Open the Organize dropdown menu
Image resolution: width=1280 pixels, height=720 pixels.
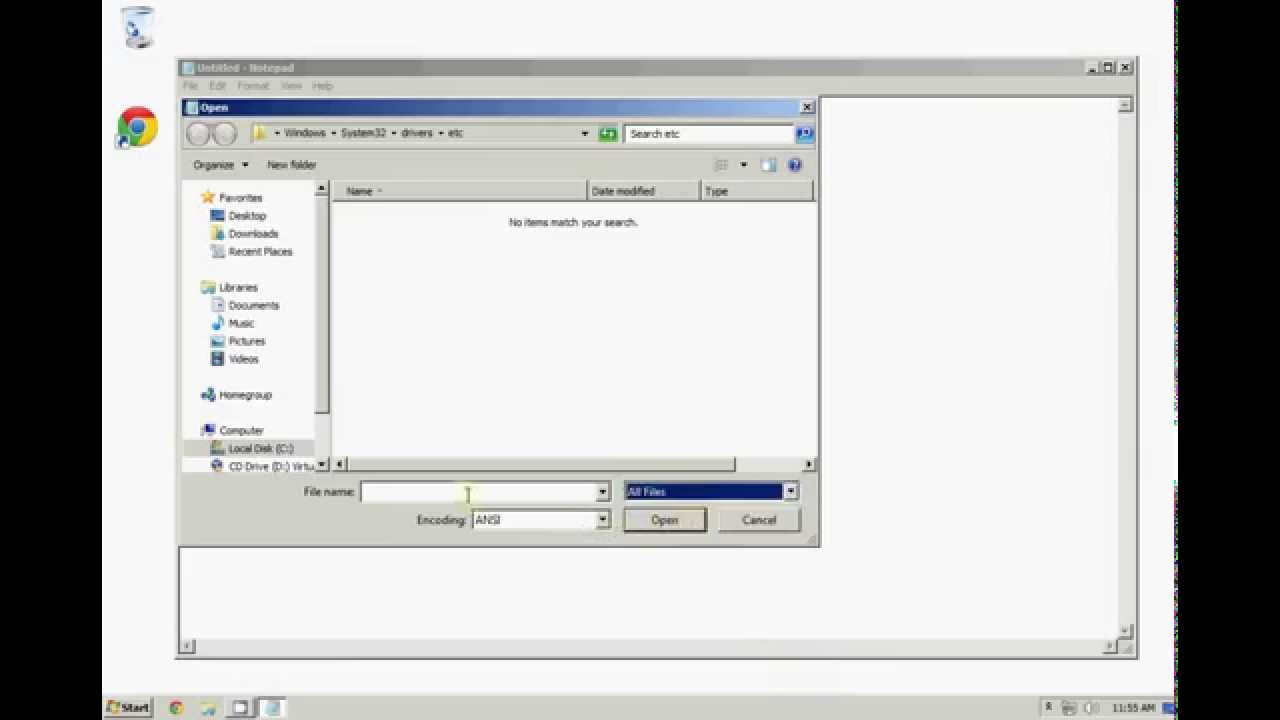point(221,165)
